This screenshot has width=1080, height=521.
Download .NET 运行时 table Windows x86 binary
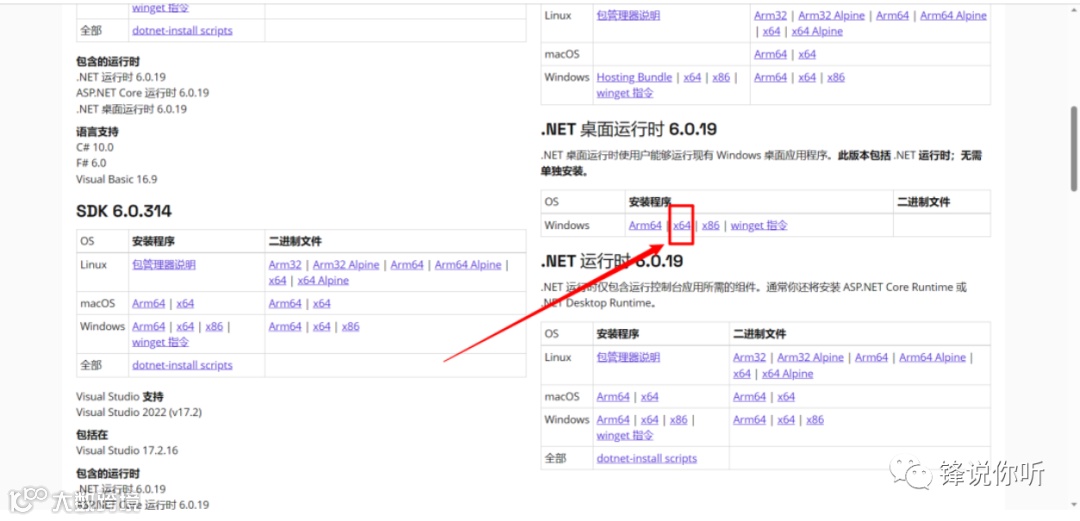[x=815, y=420]
